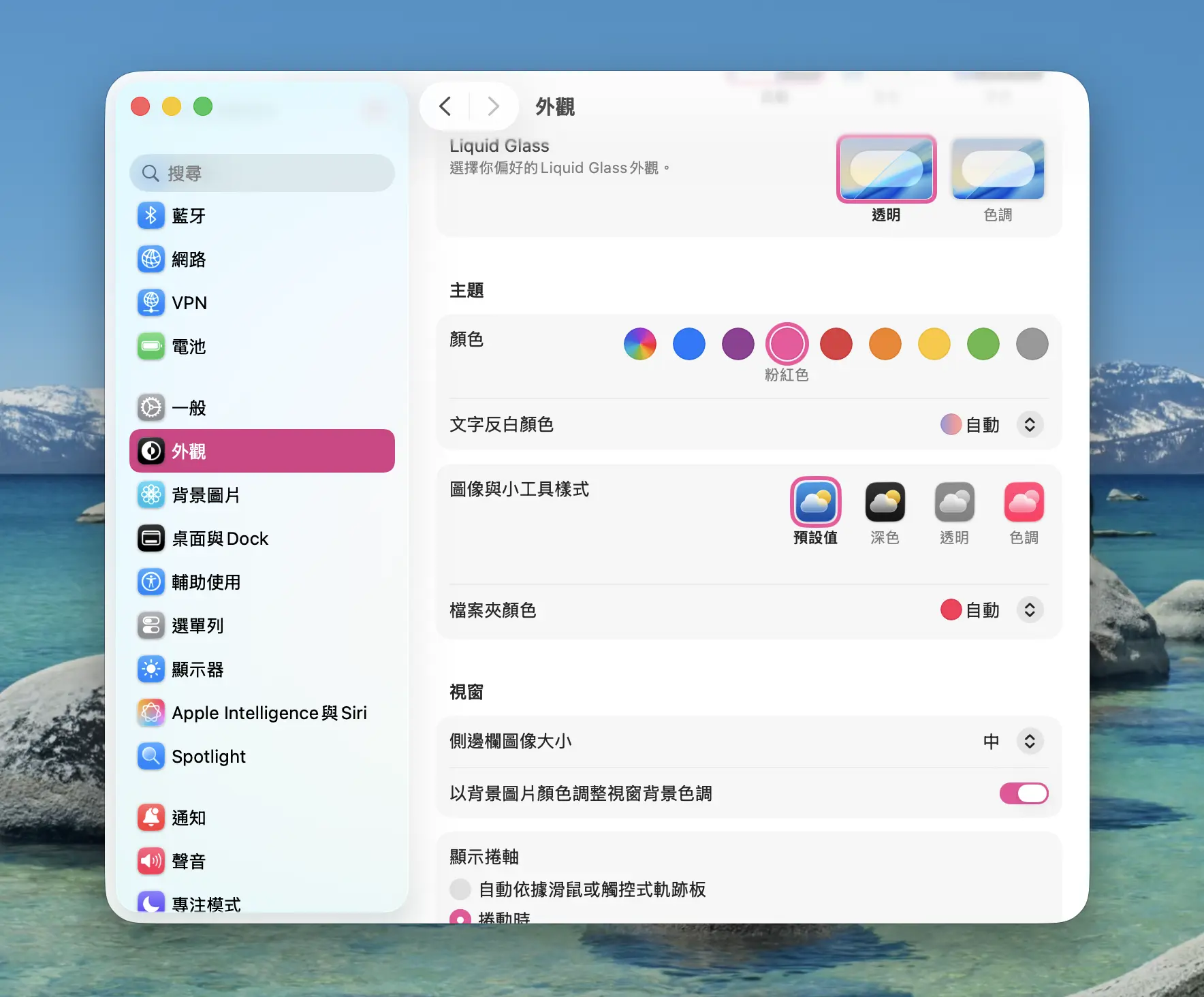Open the 顯示器 display icon
Viewport: 1204px width, 997px height.
151,669
